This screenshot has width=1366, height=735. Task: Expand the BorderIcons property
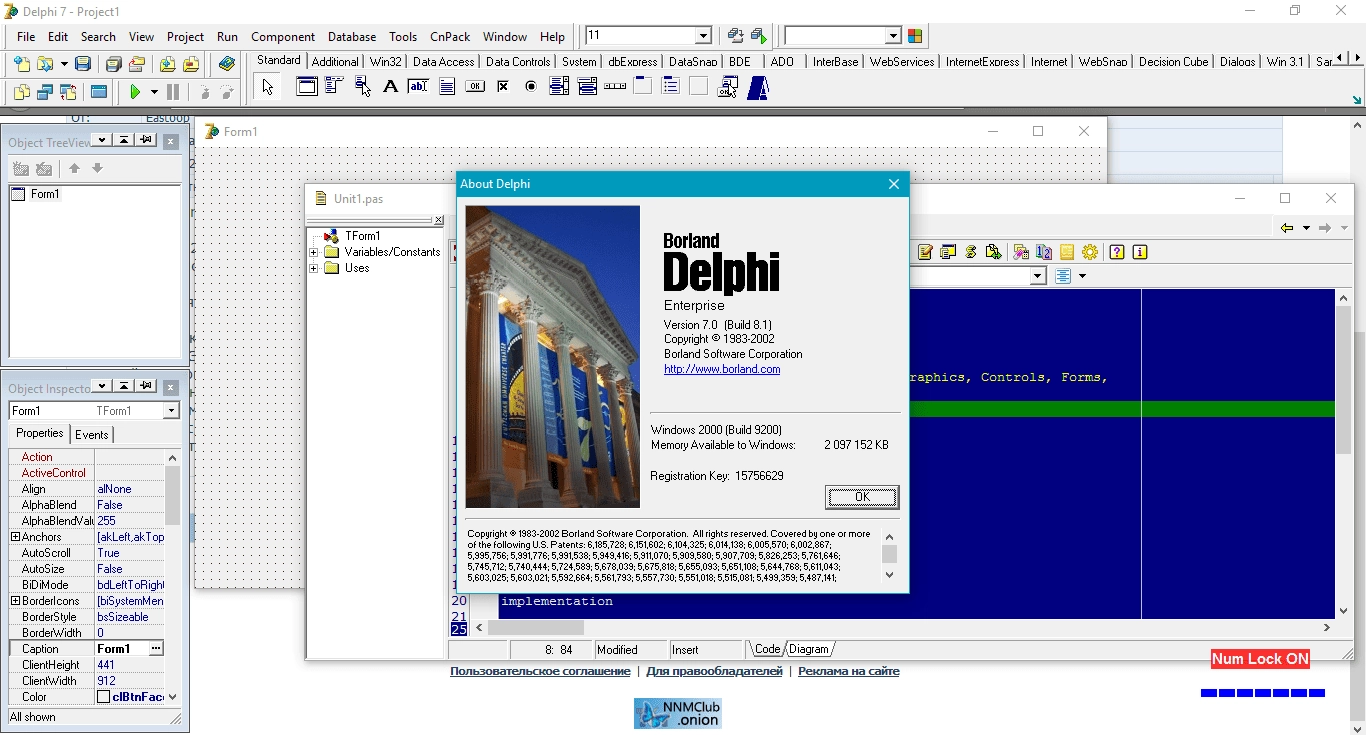point(15,601)
